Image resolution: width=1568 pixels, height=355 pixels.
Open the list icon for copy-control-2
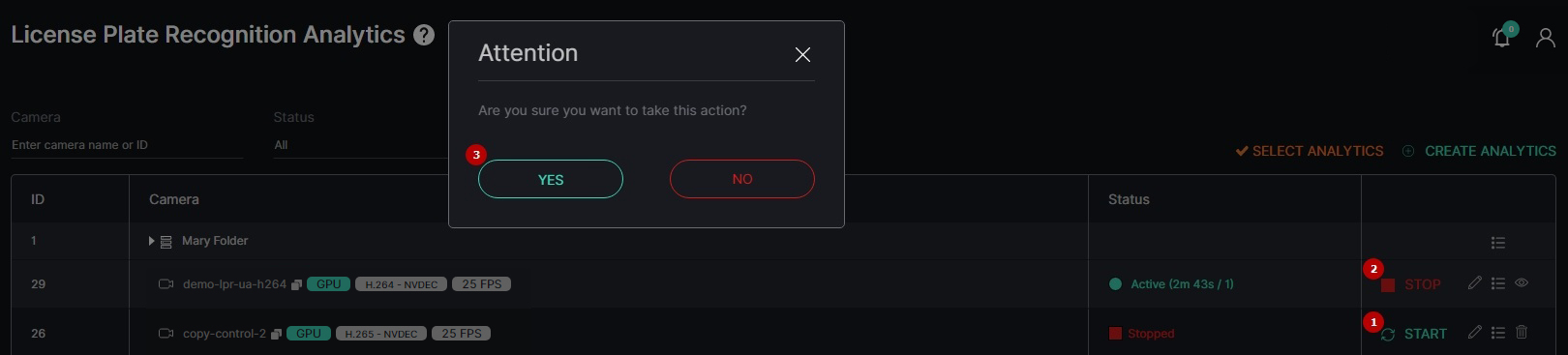pyautogui.click(x=1498, y=333)
